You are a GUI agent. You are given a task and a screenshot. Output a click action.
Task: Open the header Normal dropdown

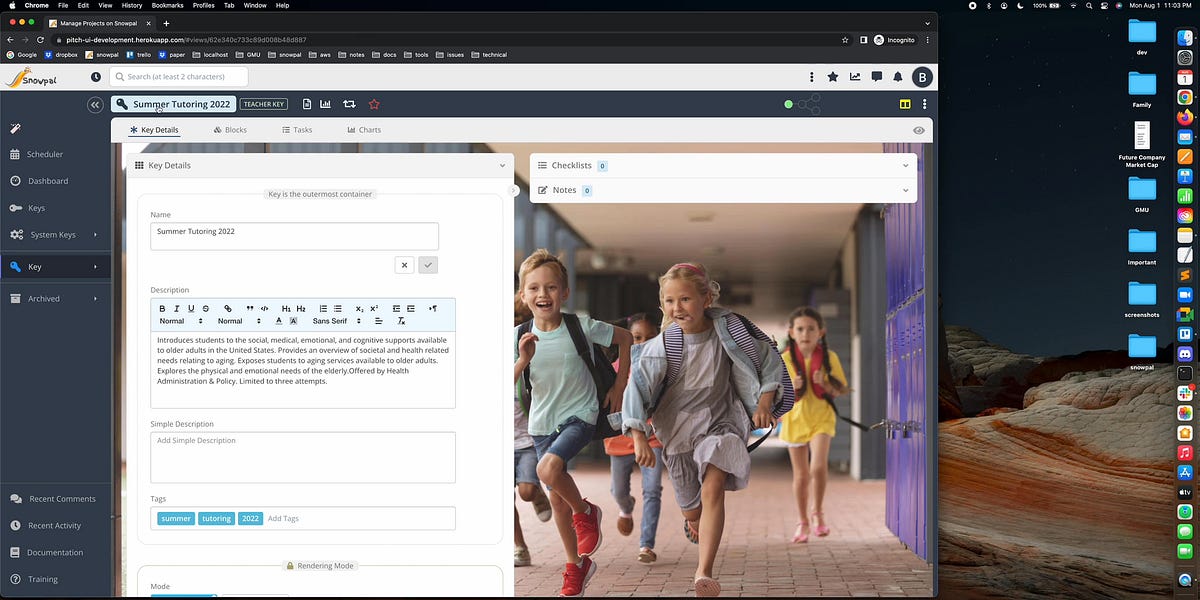coord(240,321)
